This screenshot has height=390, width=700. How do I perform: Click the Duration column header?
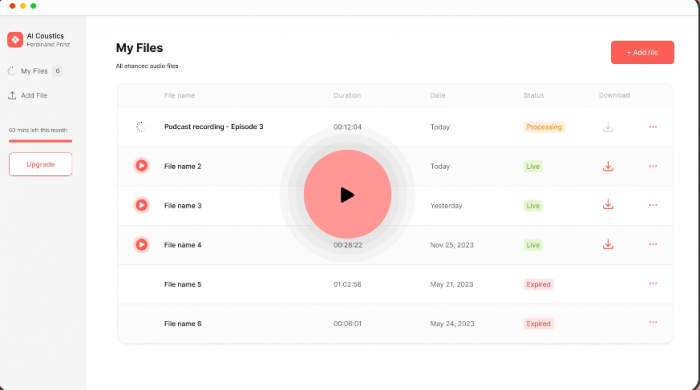pyautogui.click(x=347, y=95)
